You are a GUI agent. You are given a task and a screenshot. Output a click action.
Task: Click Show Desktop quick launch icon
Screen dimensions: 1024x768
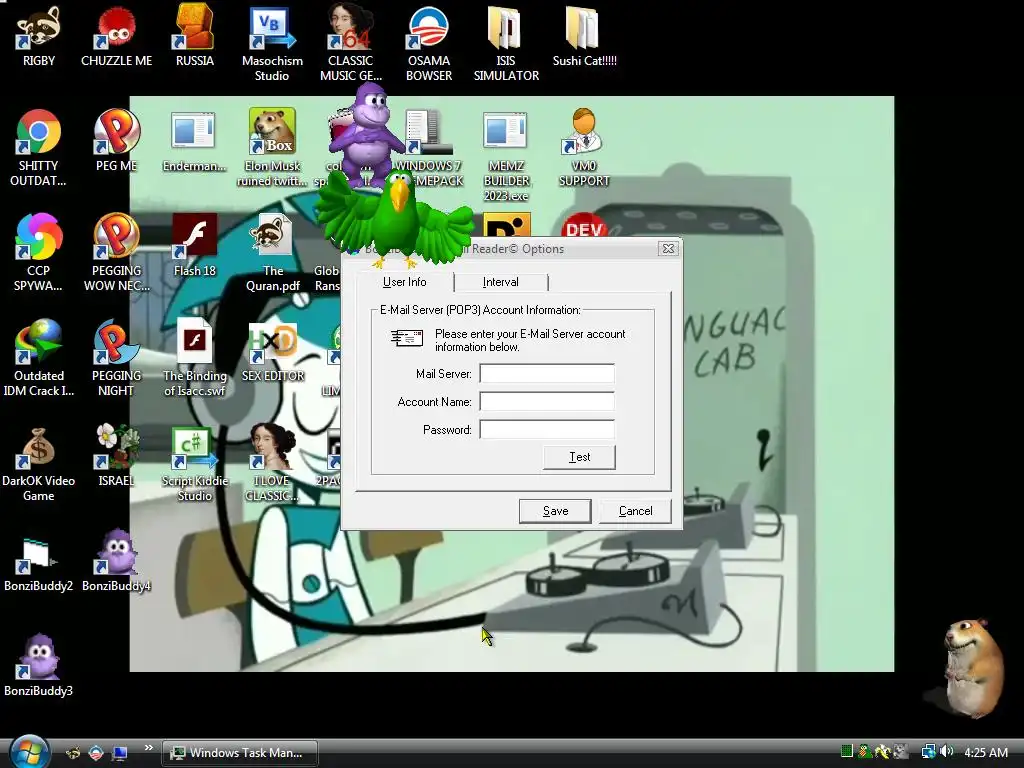click(120, 753)
